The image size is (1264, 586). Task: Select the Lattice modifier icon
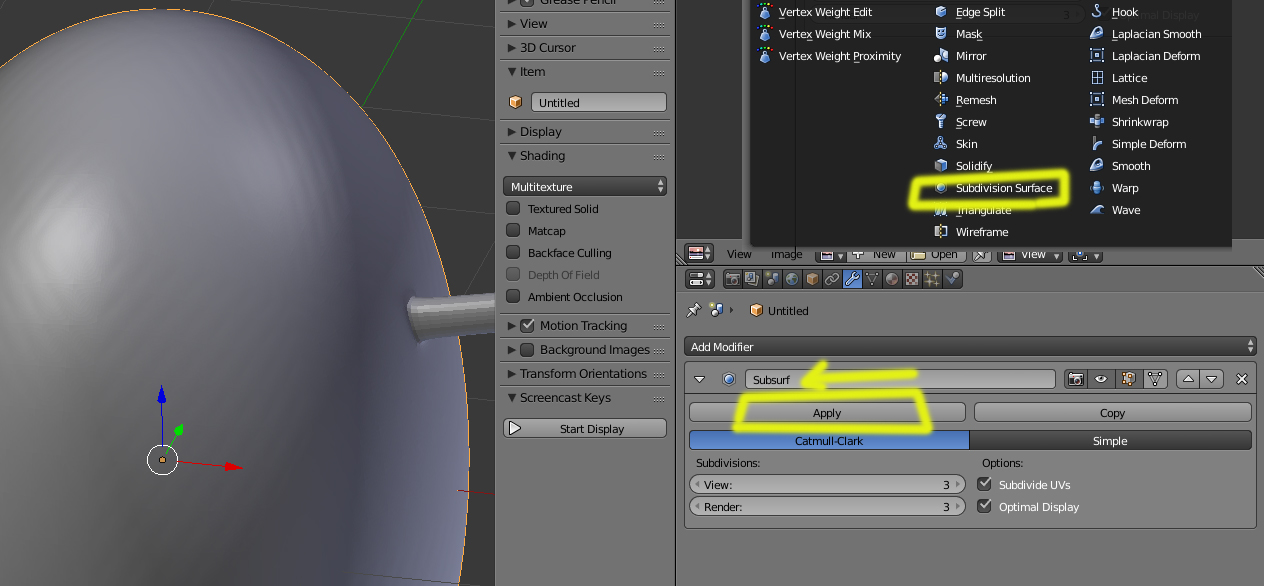(1097, 78)
